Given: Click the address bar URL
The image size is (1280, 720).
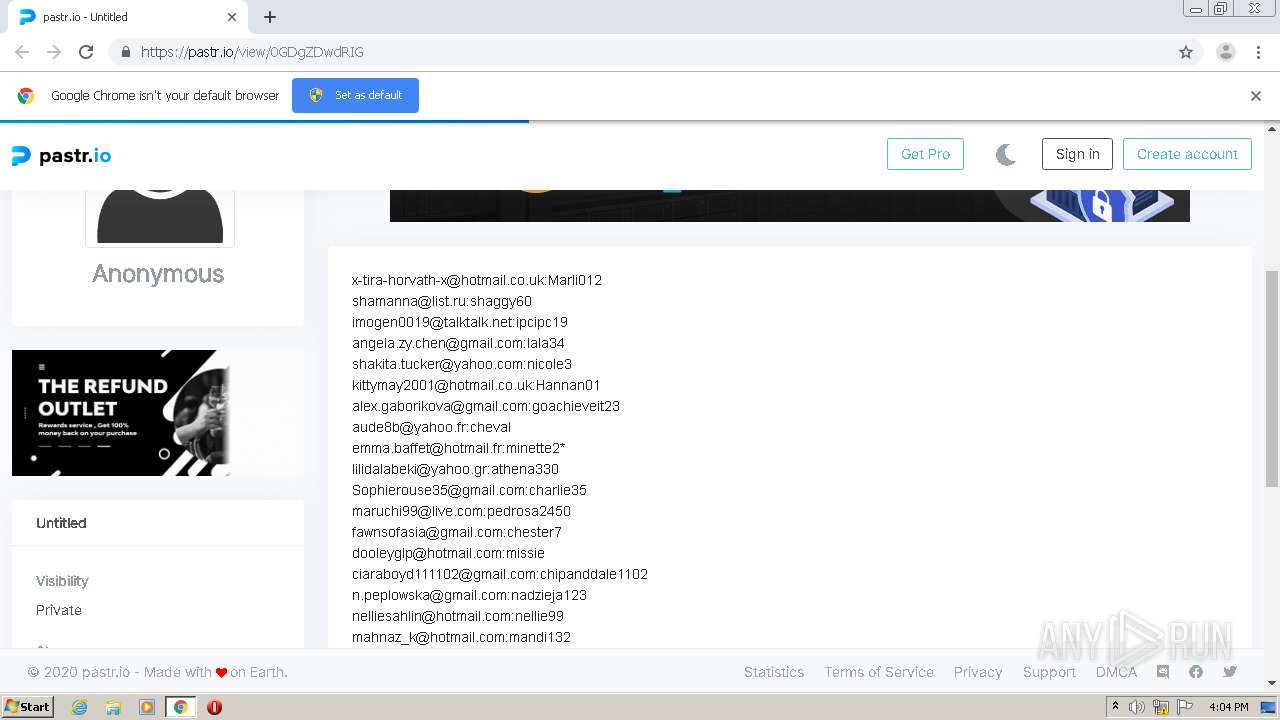Looking at the screenshot, I should pos(252,52).
